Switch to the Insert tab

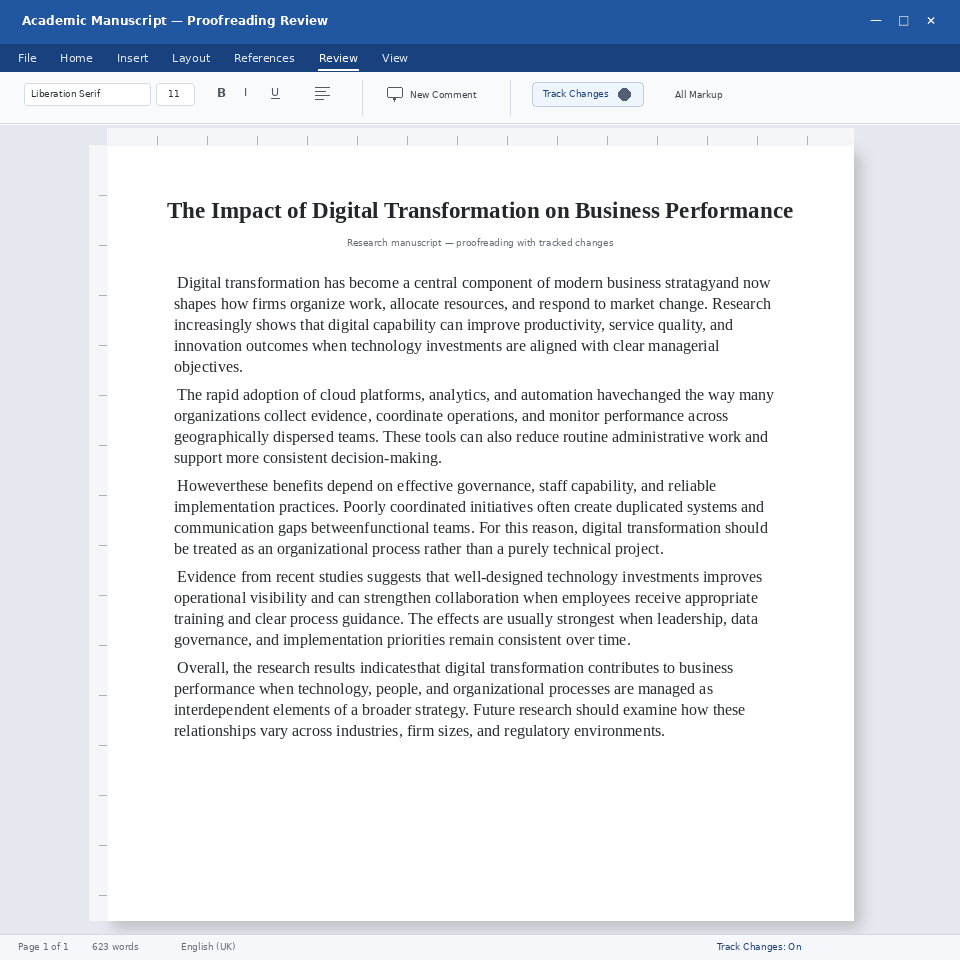(132, 58)
